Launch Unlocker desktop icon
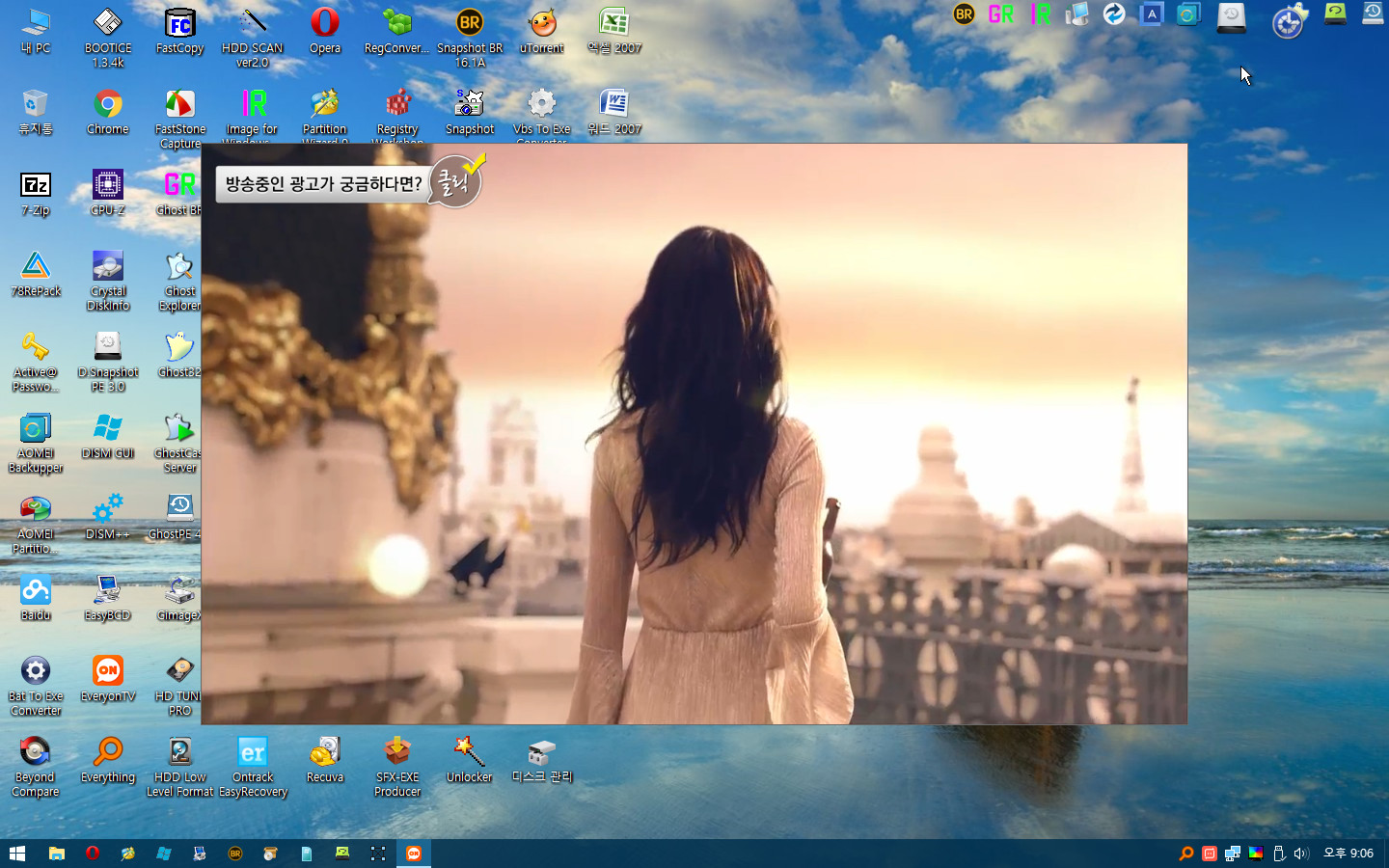Screen dimensions: 1389x868 [x=470, y=760]
